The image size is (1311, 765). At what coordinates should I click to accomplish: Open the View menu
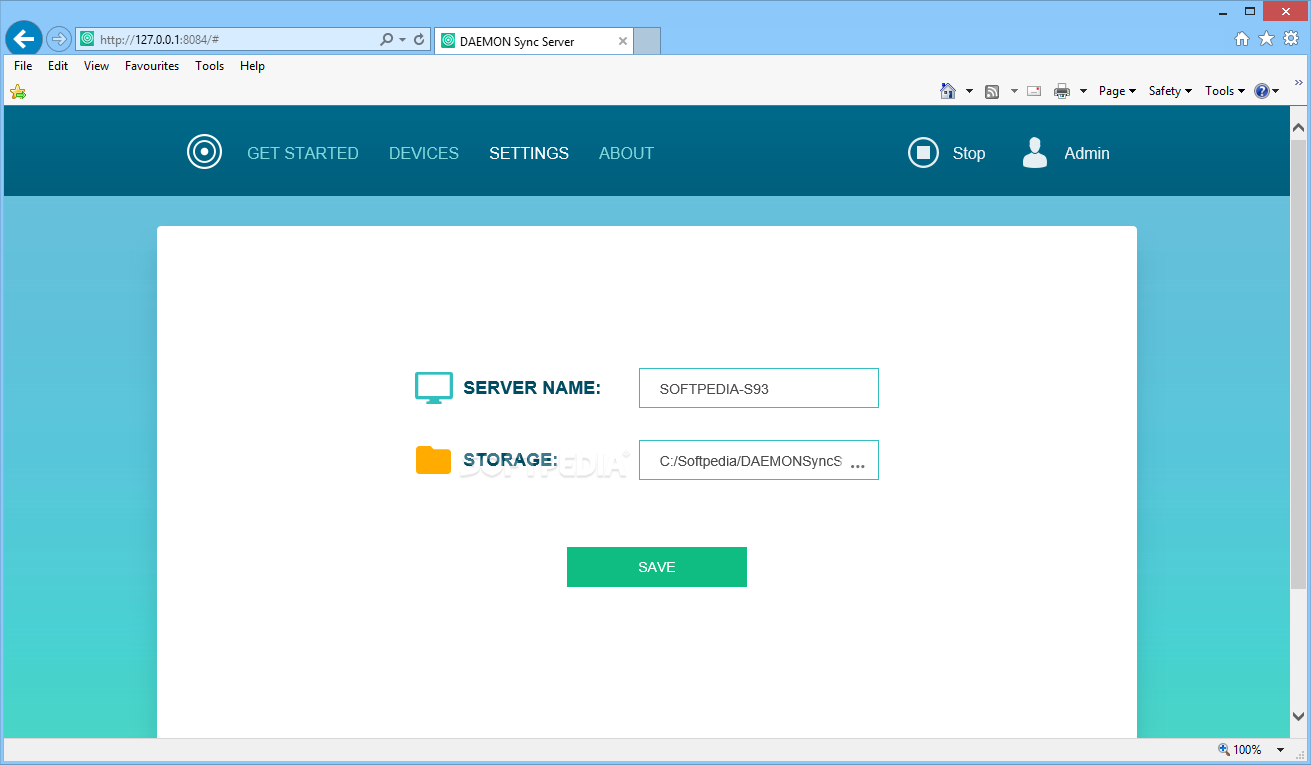(x=97, y=66)
